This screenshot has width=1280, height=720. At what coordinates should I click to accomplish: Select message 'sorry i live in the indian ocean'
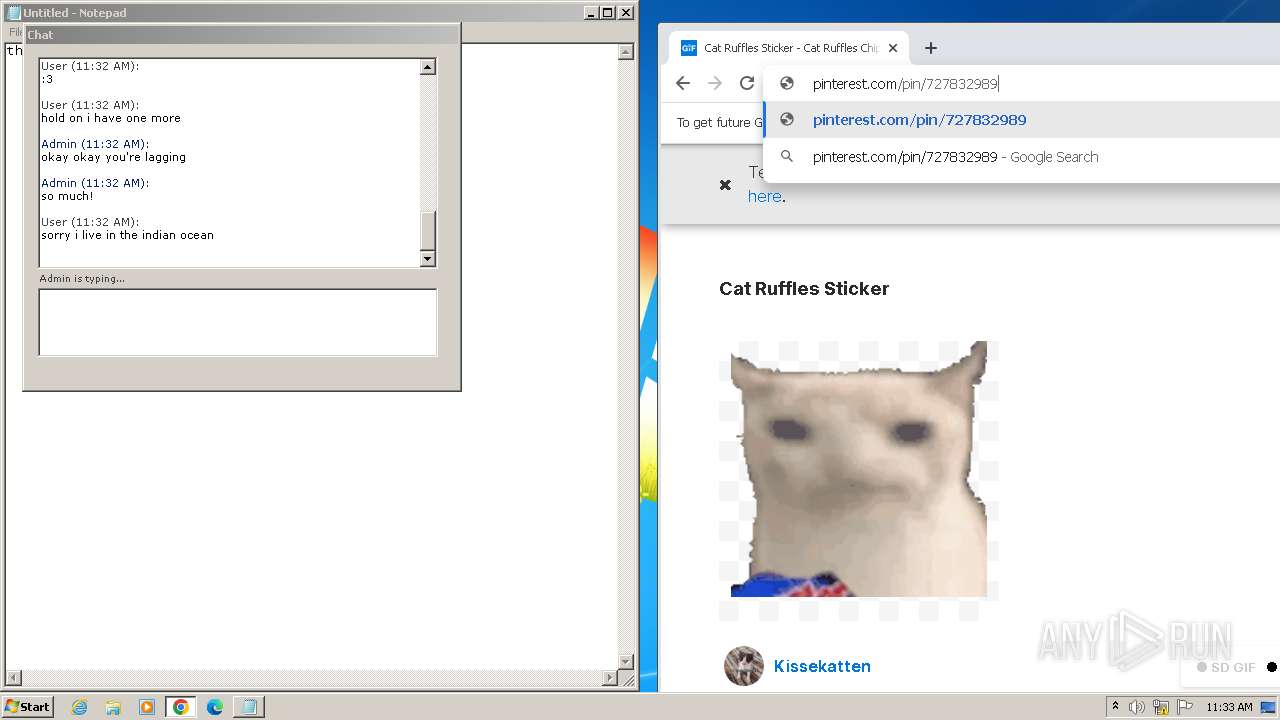click(x=127, y=236)
